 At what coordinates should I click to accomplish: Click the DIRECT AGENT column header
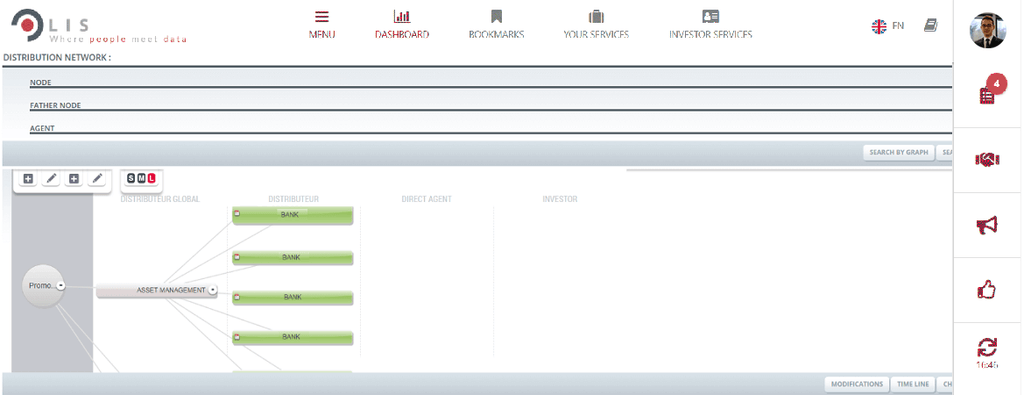[x=426, y=199]
